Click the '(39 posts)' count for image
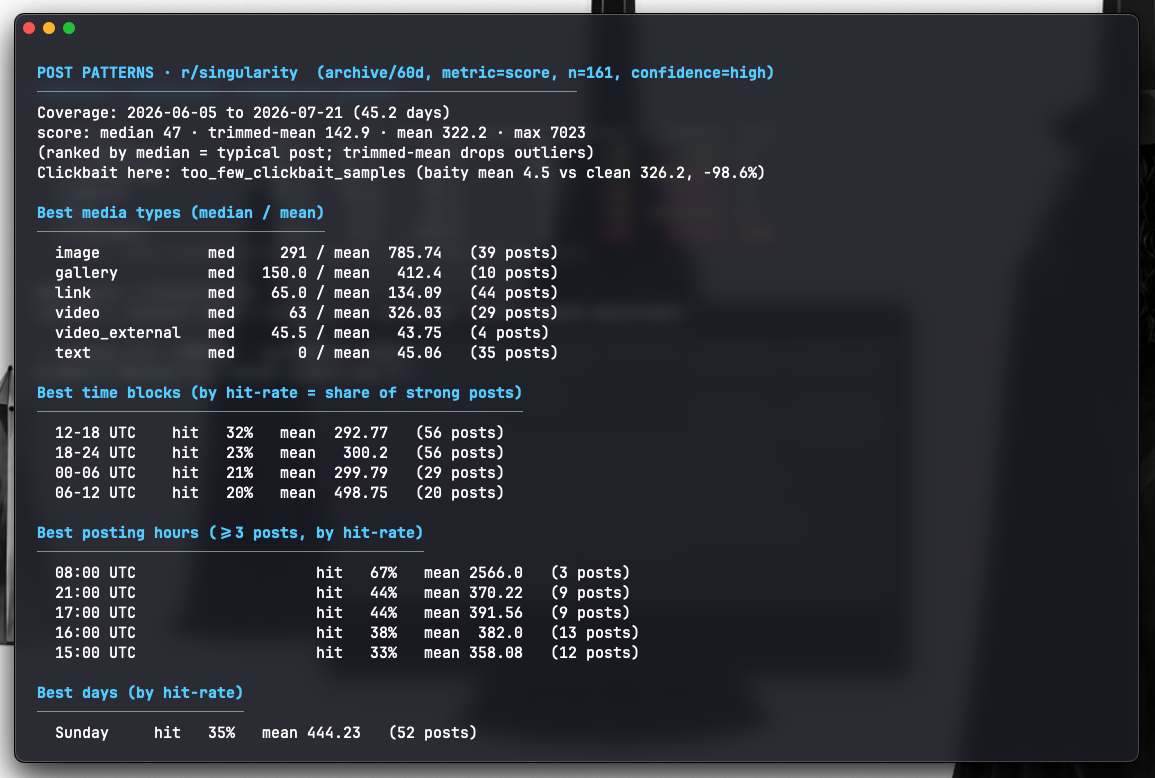This screenshot has height=778, width=1155. pyautogui.click(x=513, y=253)
